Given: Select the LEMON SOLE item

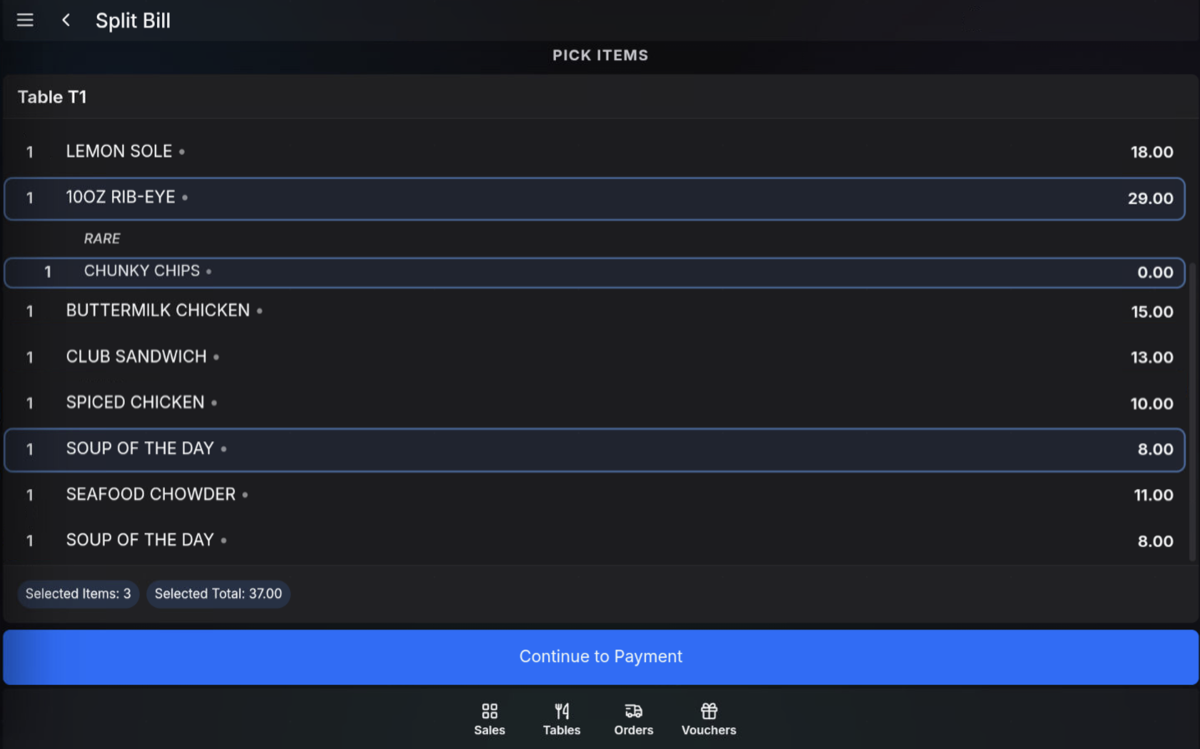Looking at the screenshot, I should [595, 152].
